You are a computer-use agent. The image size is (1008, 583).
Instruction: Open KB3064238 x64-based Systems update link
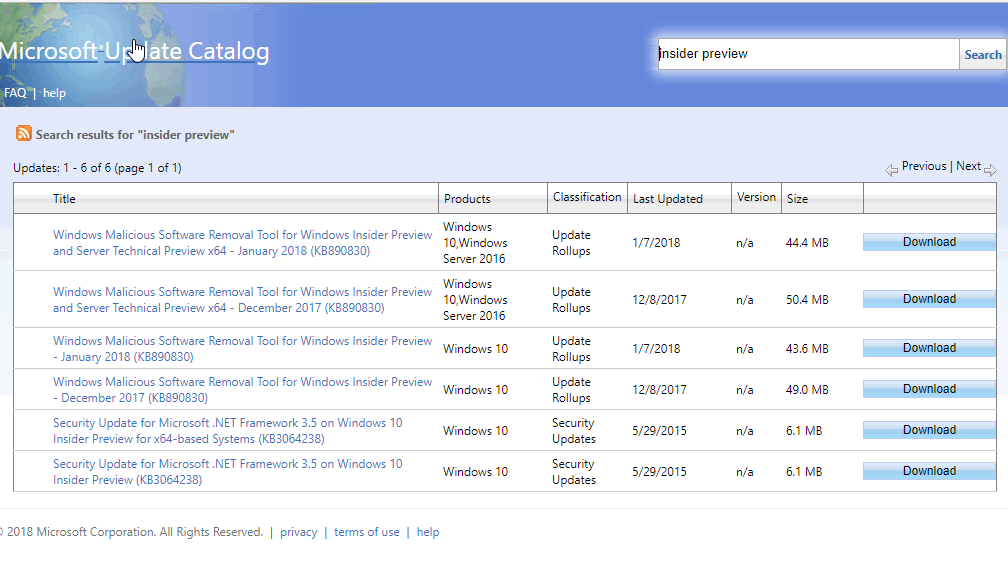tap(228, 431)
